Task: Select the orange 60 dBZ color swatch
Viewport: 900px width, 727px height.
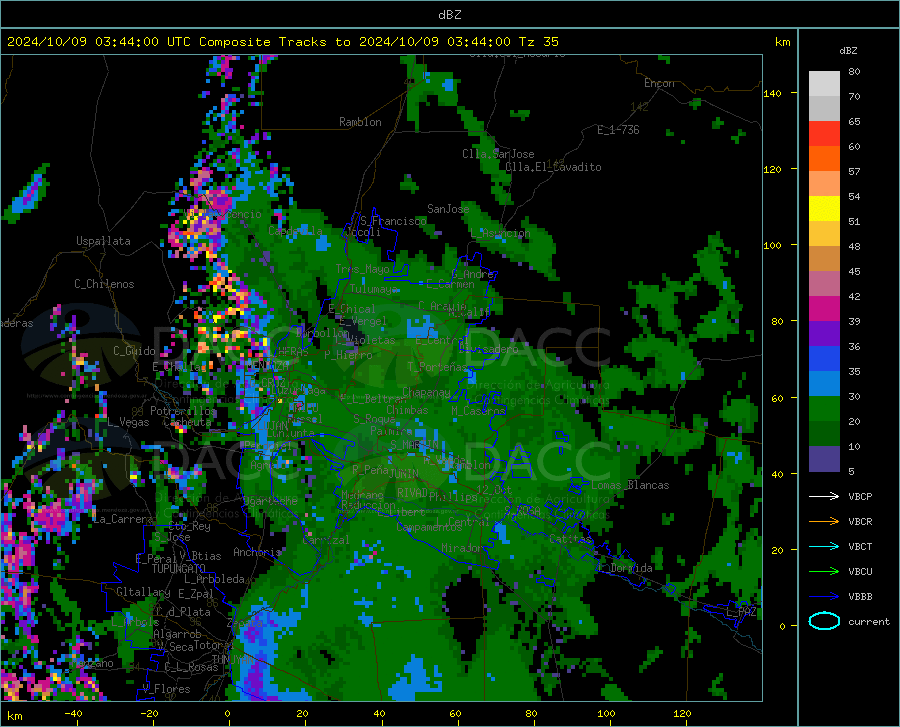Action: [x=824, y=159]
